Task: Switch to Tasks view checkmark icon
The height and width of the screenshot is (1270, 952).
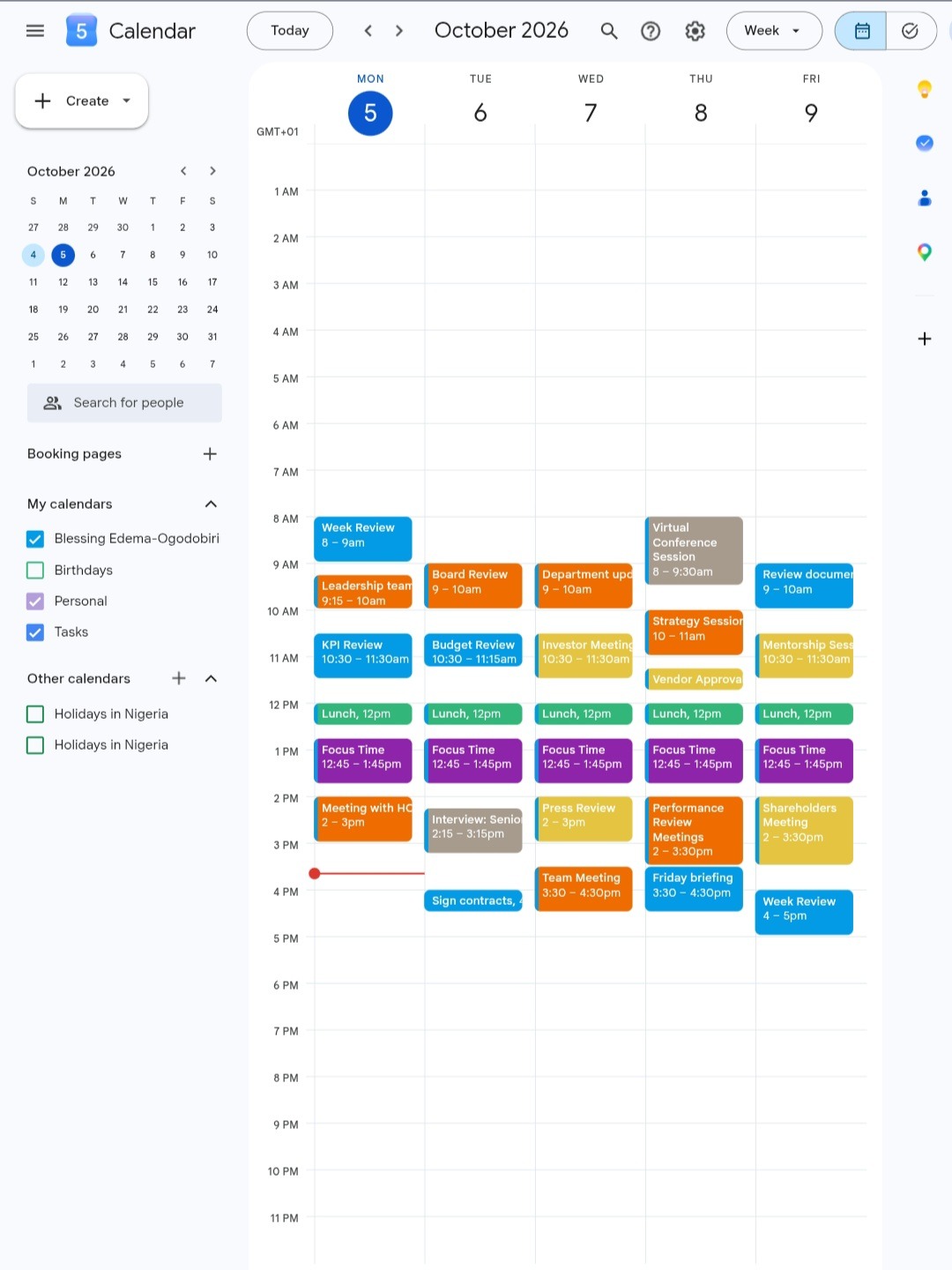Action: click(x=911, y=31)
